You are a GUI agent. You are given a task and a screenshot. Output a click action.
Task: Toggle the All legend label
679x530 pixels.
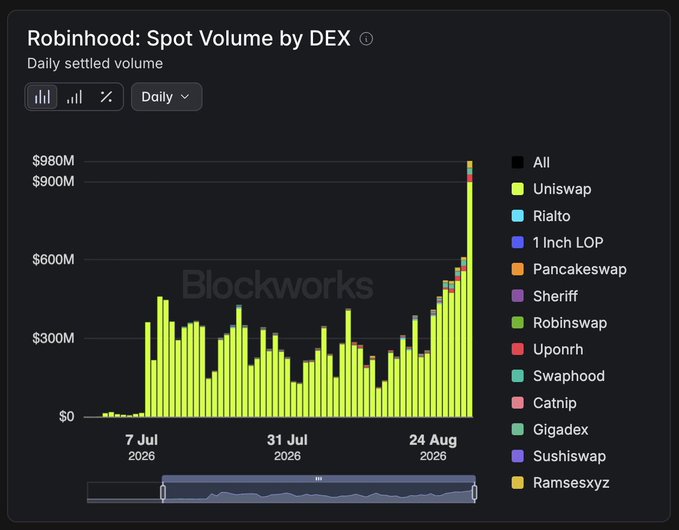point(541,162)
